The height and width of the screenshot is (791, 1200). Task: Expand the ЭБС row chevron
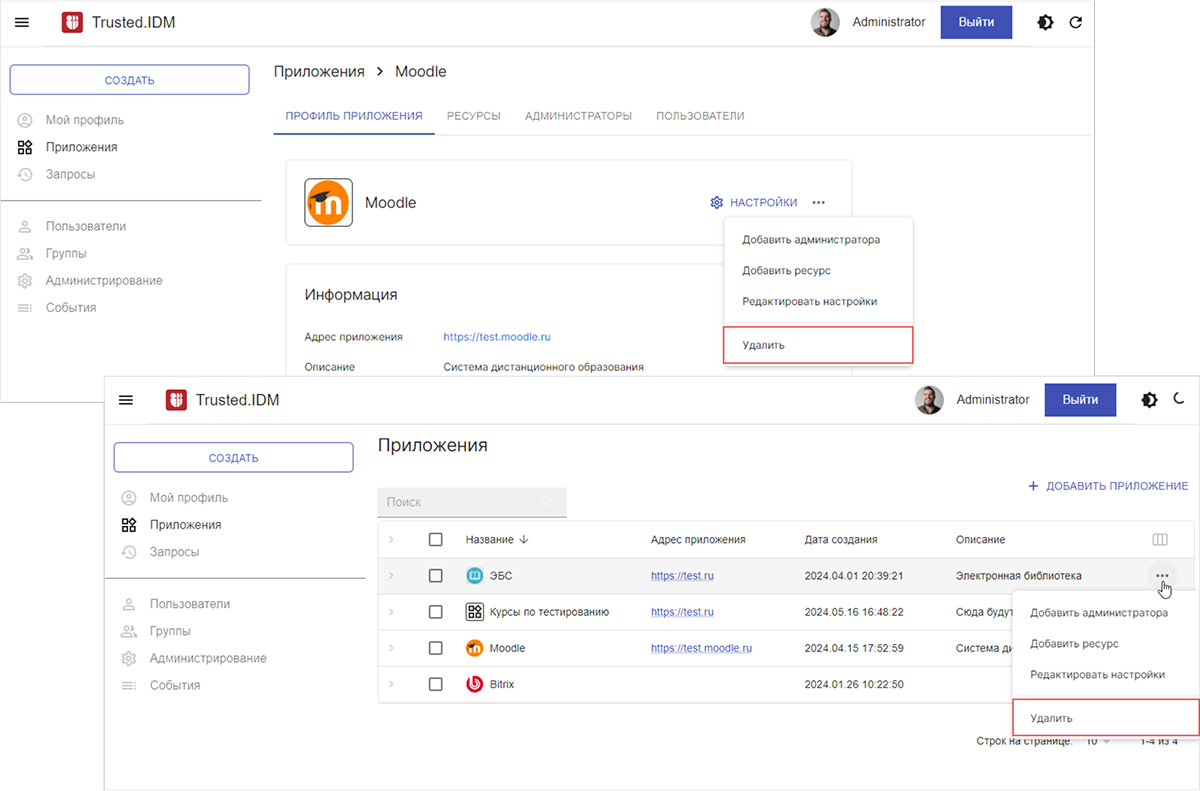pyautogui.click(x=391, y=576)
